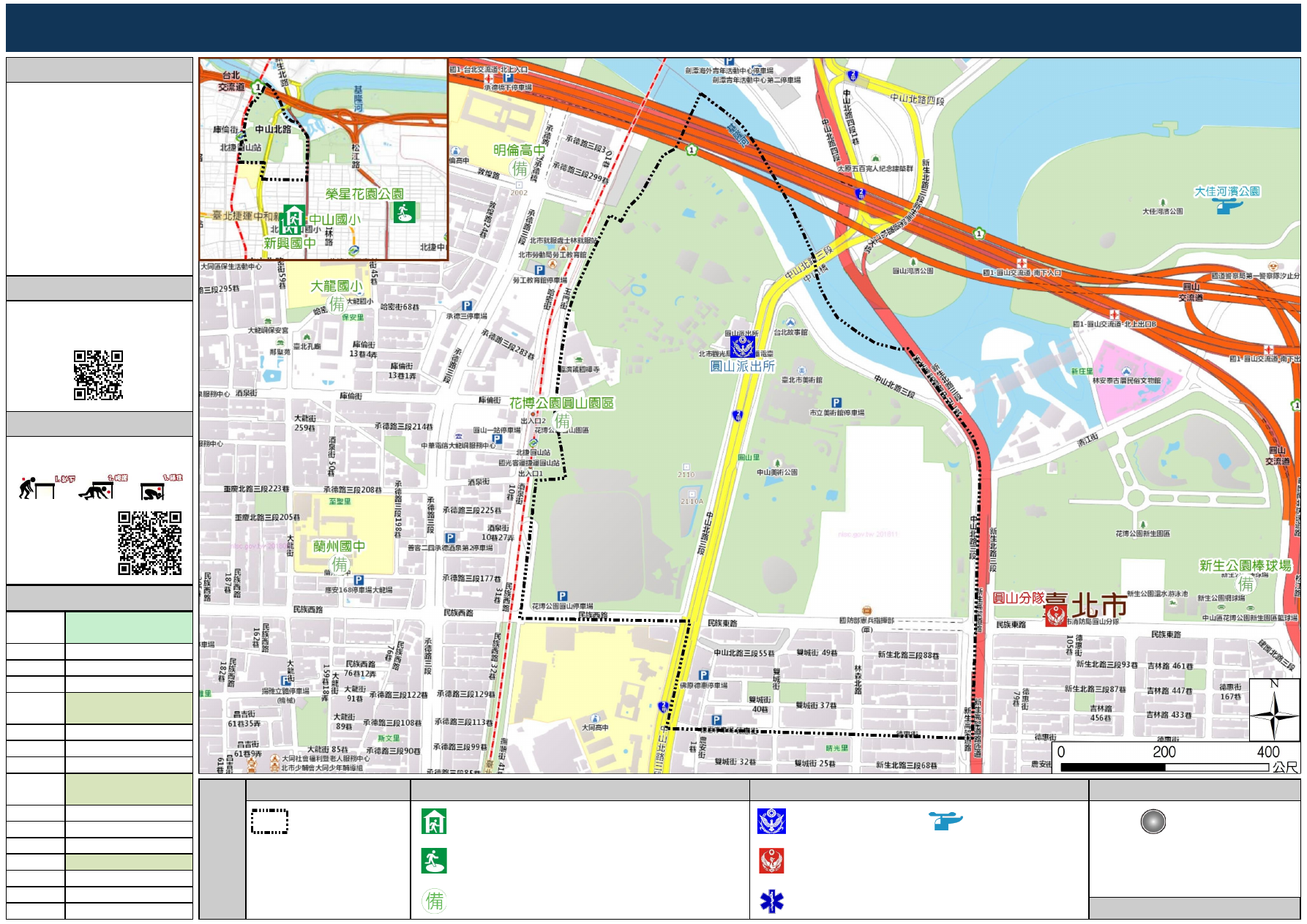1307x924 pixels.
Task: Click the 大佳河濱公園 green label
Action: point(1227,191)
